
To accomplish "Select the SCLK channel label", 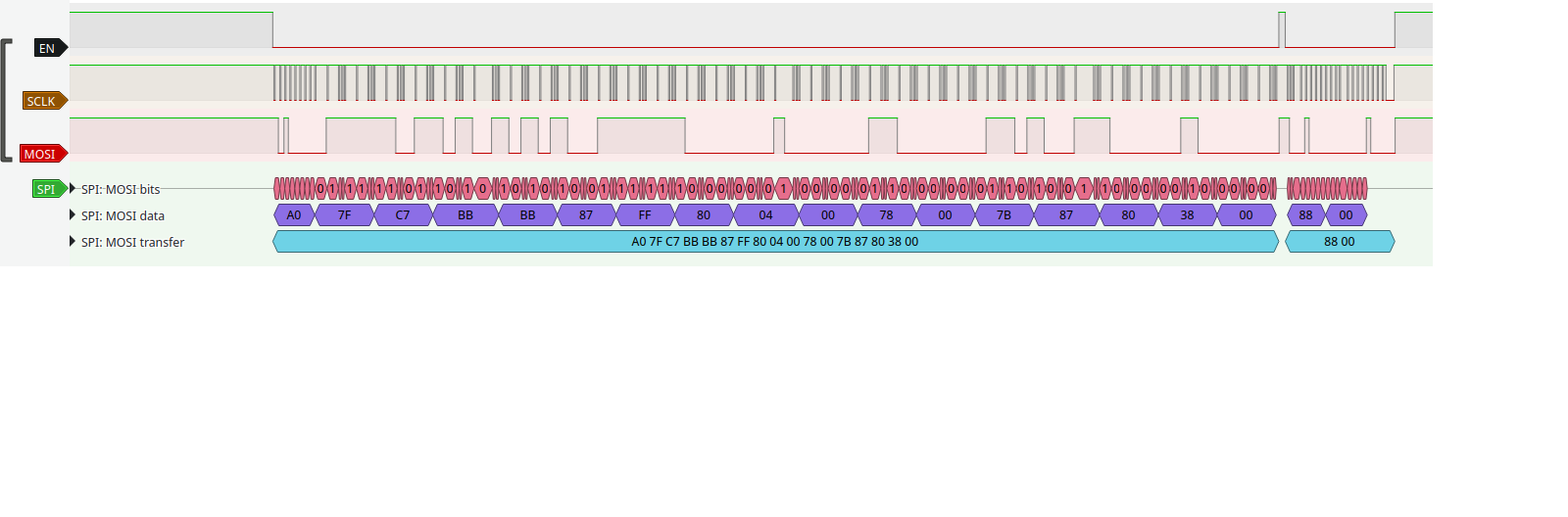I will click(x=45, y=101).
